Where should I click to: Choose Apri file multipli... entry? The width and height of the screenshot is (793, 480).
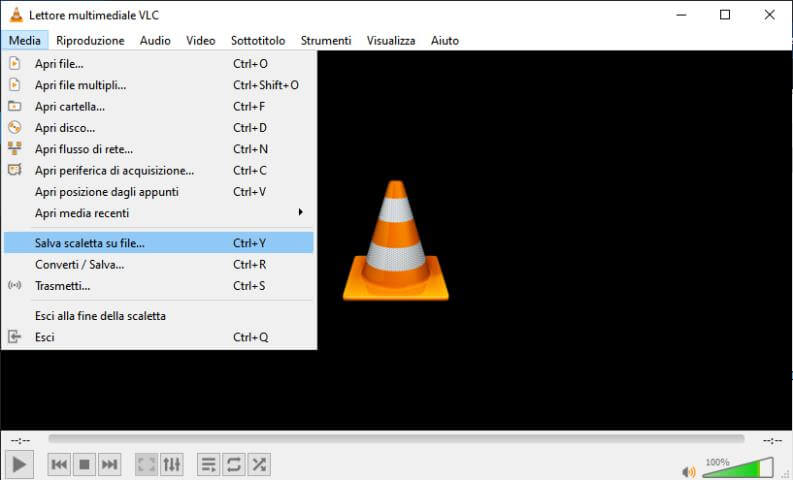(x=158, y=85)
